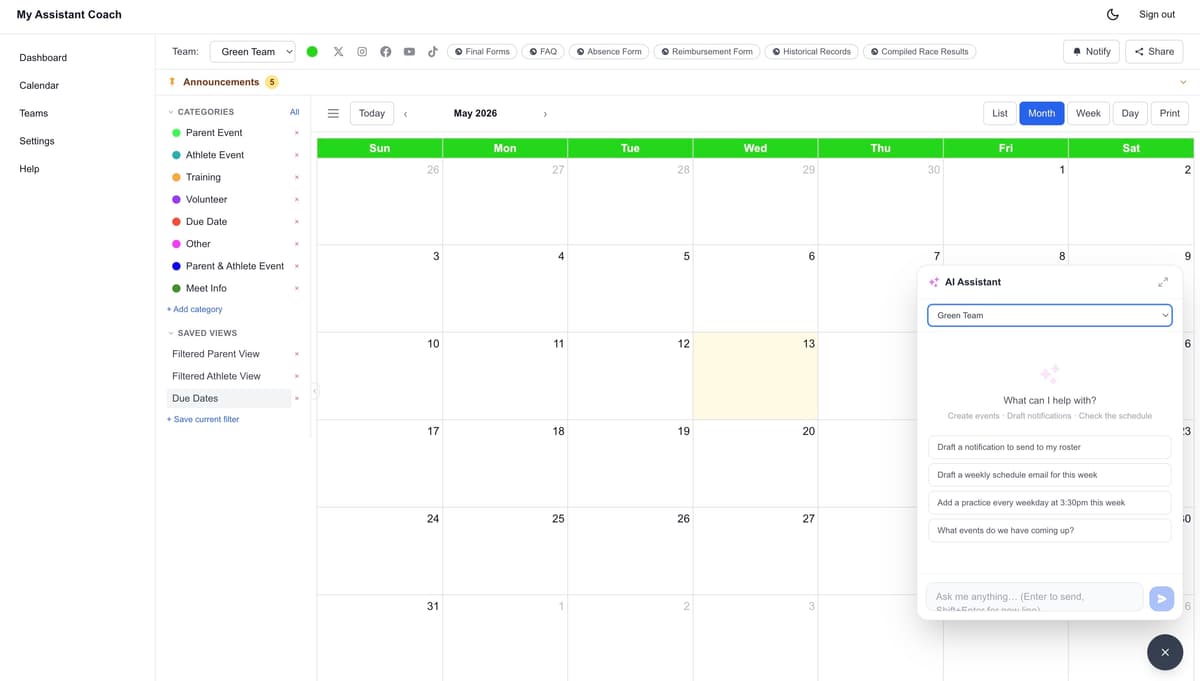The height and width of the screenshot is (681, 1200).
Task: Select all categories with All link
Action: 294,112
